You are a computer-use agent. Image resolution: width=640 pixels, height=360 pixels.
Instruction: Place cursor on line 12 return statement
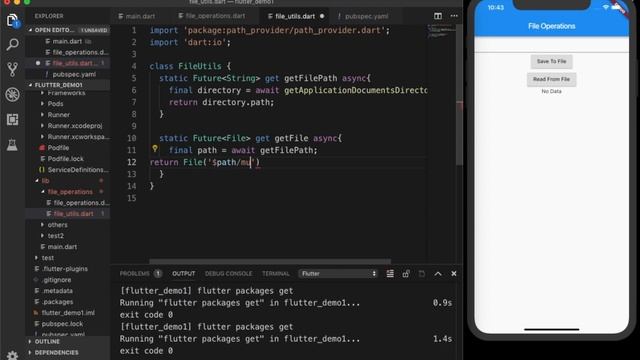click(x=205, y=162)
